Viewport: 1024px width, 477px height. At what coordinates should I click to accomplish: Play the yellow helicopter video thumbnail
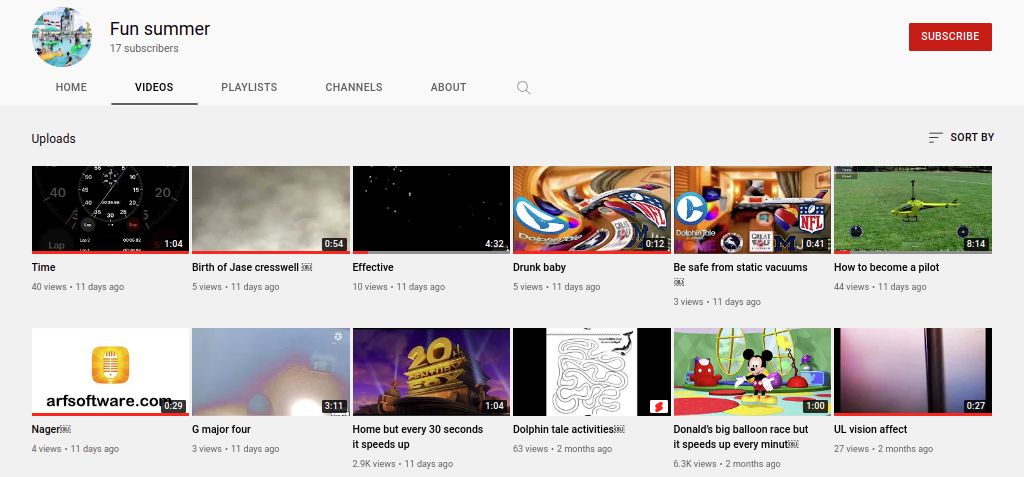click(x=913, y=210)
